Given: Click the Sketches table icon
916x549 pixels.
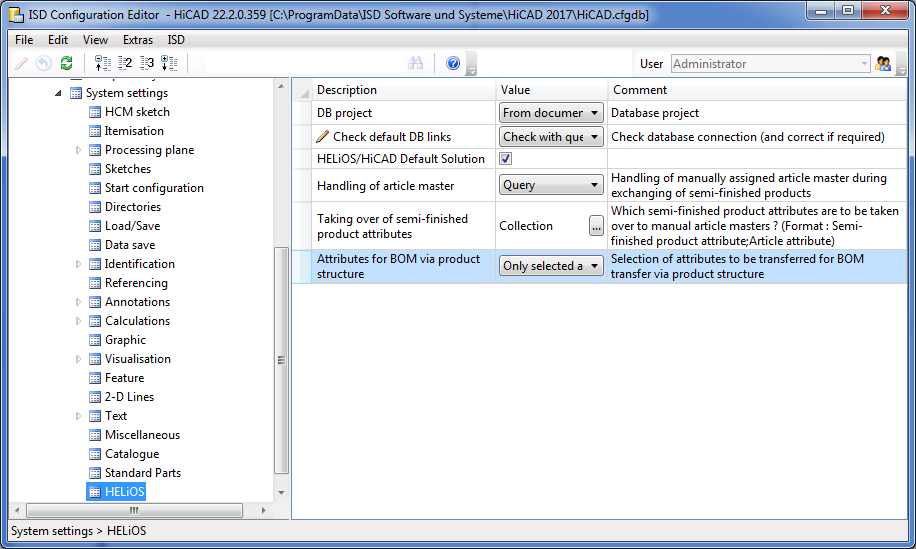Looking at the screenshot, I should 95,169.
